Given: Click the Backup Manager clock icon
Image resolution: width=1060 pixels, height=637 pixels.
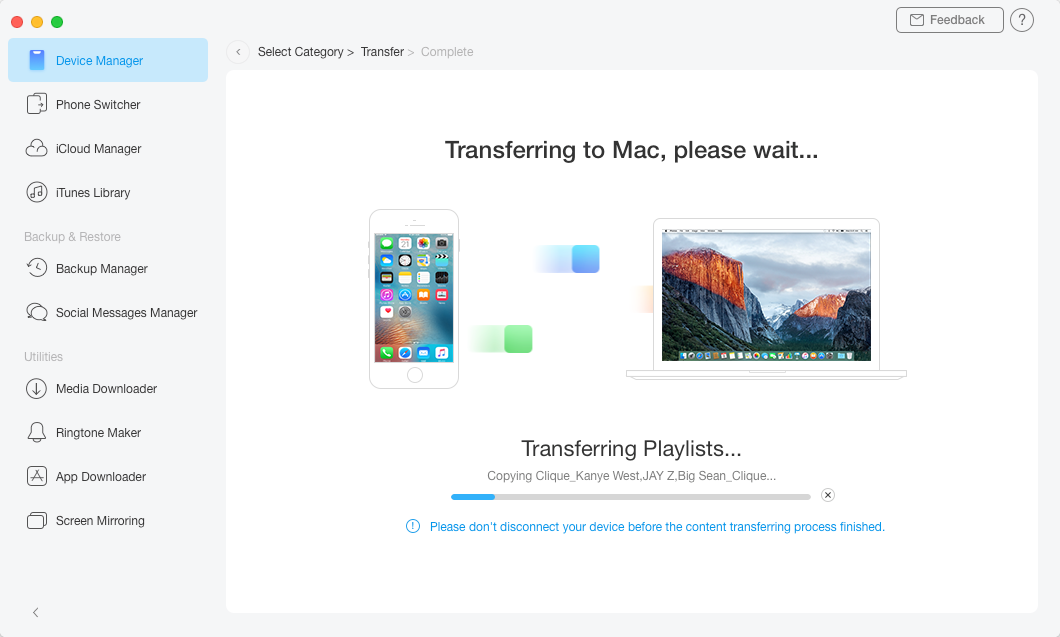Looking at the screenshot, I should pos(37,269).
